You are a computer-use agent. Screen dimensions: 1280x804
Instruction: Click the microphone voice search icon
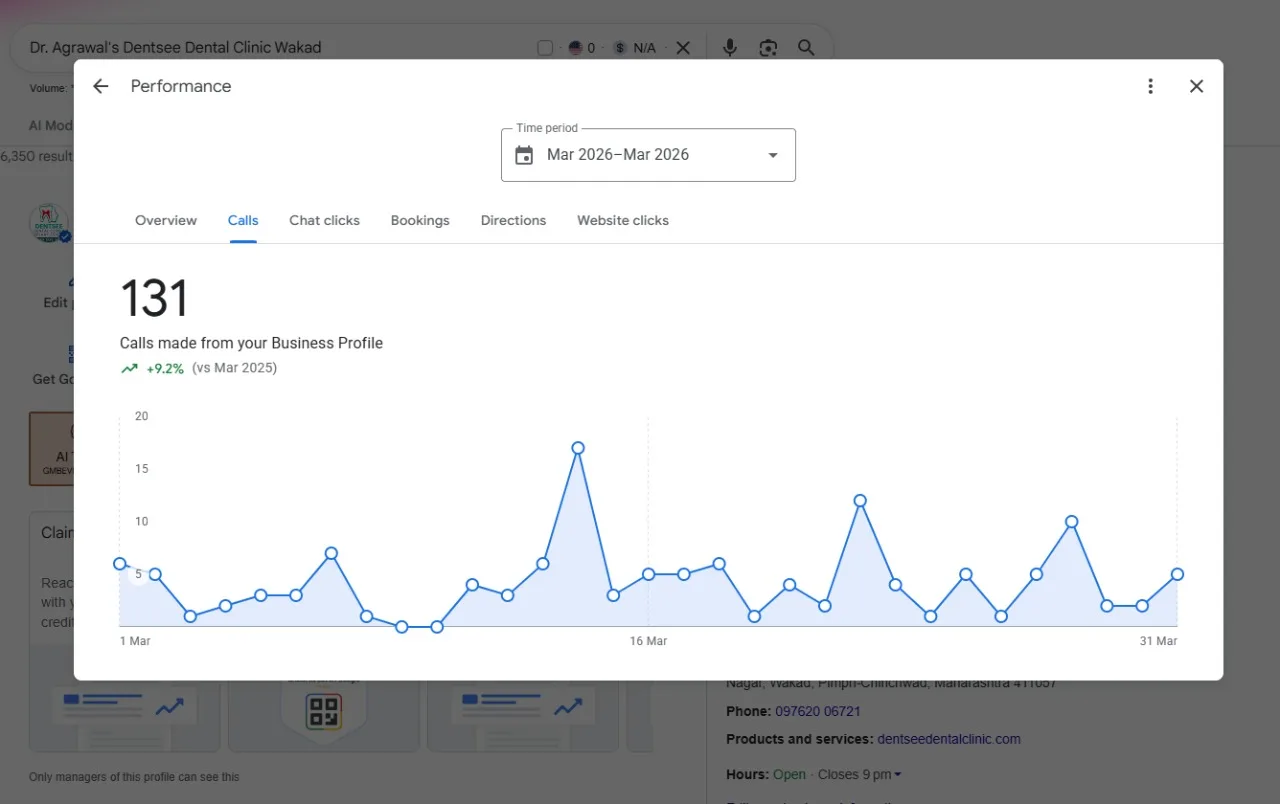click(730, 47)
